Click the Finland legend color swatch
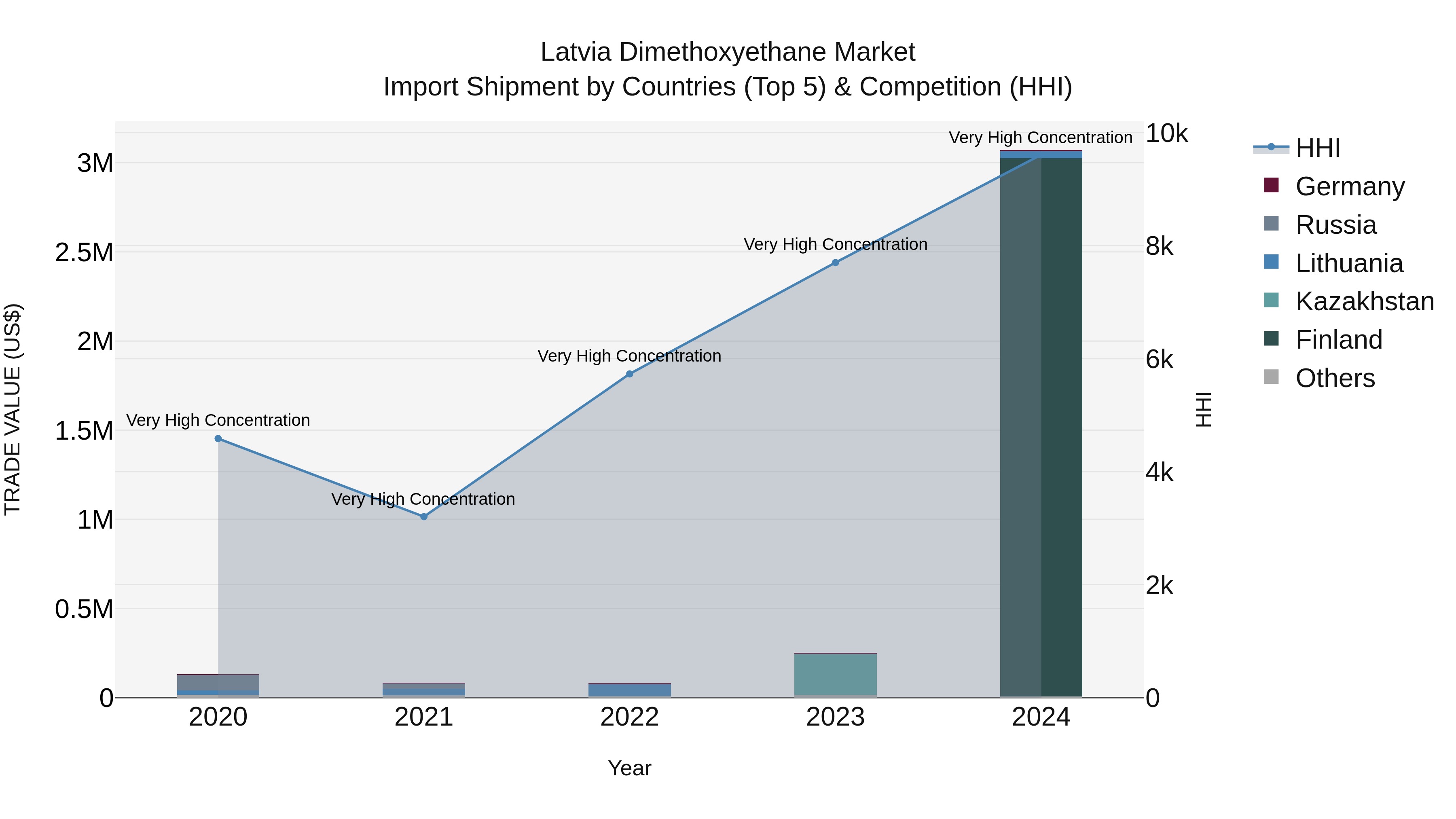The height and width of the screenshot is (819, 1456). click(1271, 339)
